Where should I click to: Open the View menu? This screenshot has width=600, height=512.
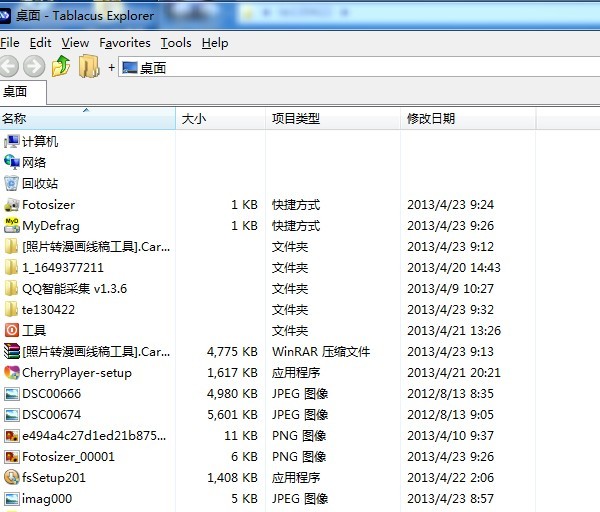(75, 43)
